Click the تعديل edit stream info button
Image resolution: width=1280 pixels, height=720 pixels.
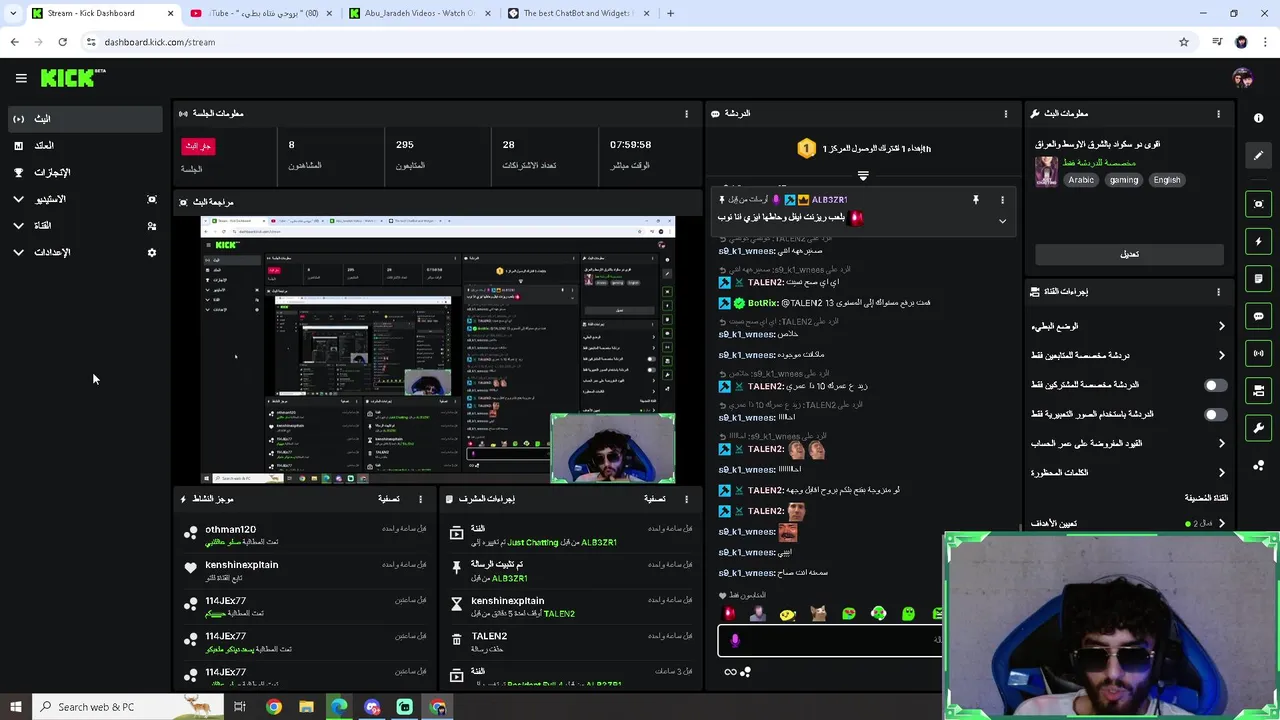click(1129, 254)
